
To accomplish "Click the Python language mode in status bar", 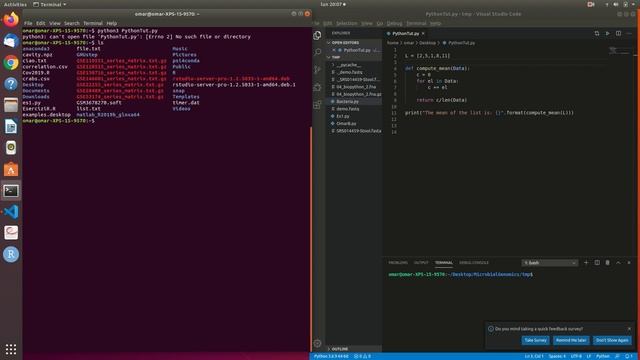I will pyautogui.click(x=602, y=356).
